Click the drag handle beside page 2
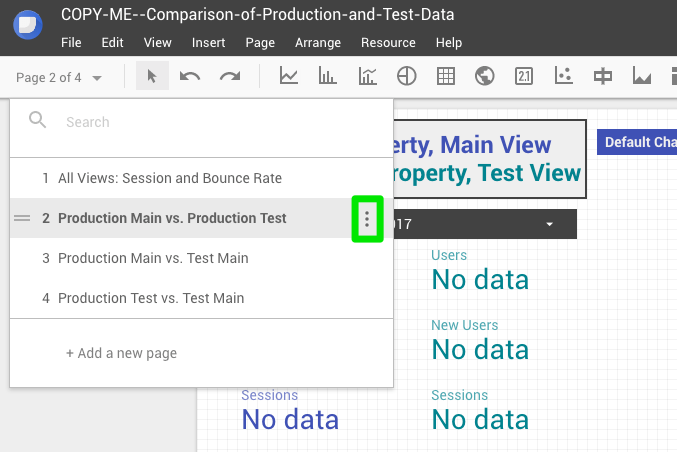This screenshot has width=677, height=452. 22,218
